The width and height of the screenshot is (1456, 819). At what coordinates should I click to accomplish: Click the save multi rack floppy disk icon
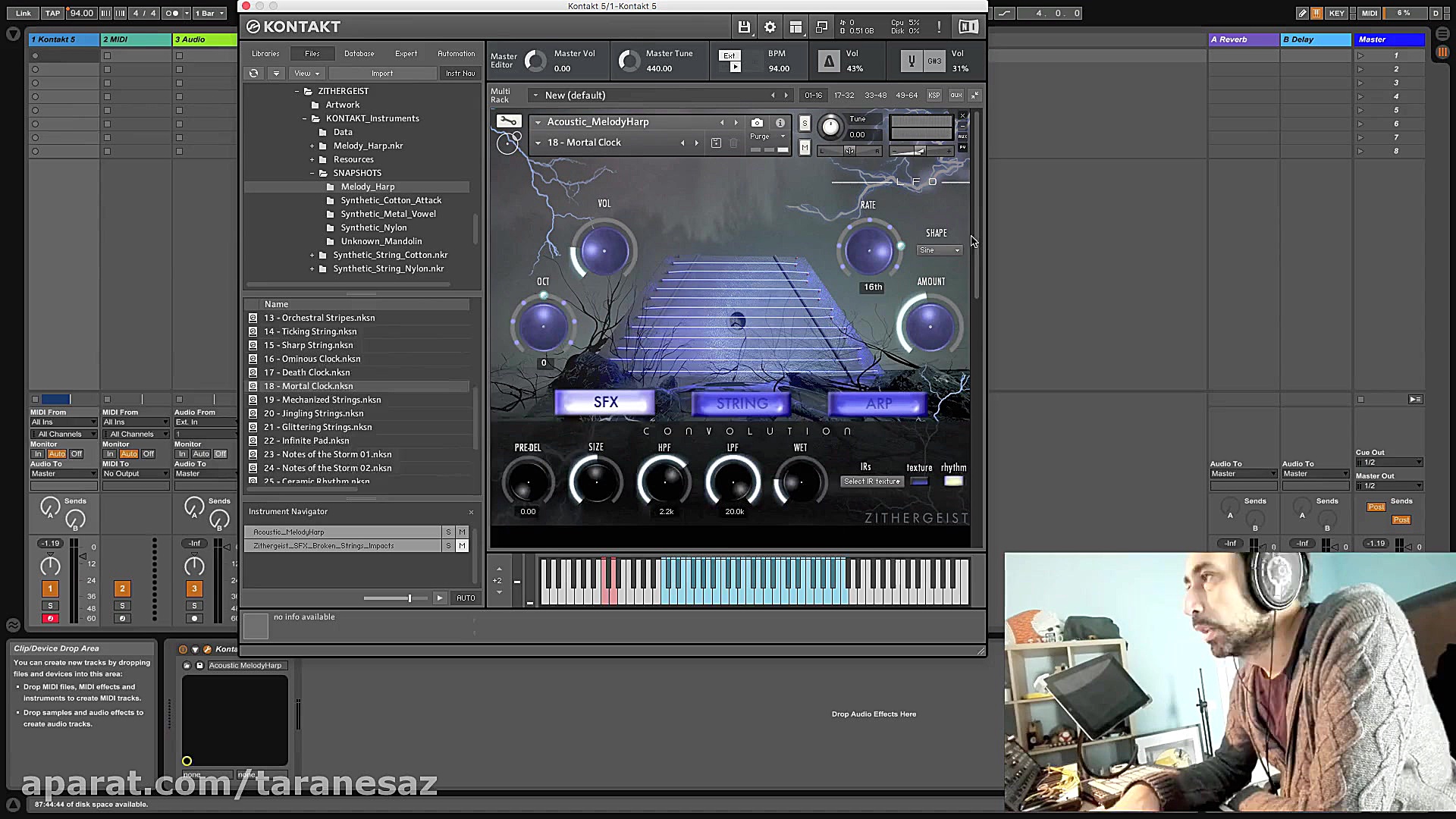coord(745,27)
